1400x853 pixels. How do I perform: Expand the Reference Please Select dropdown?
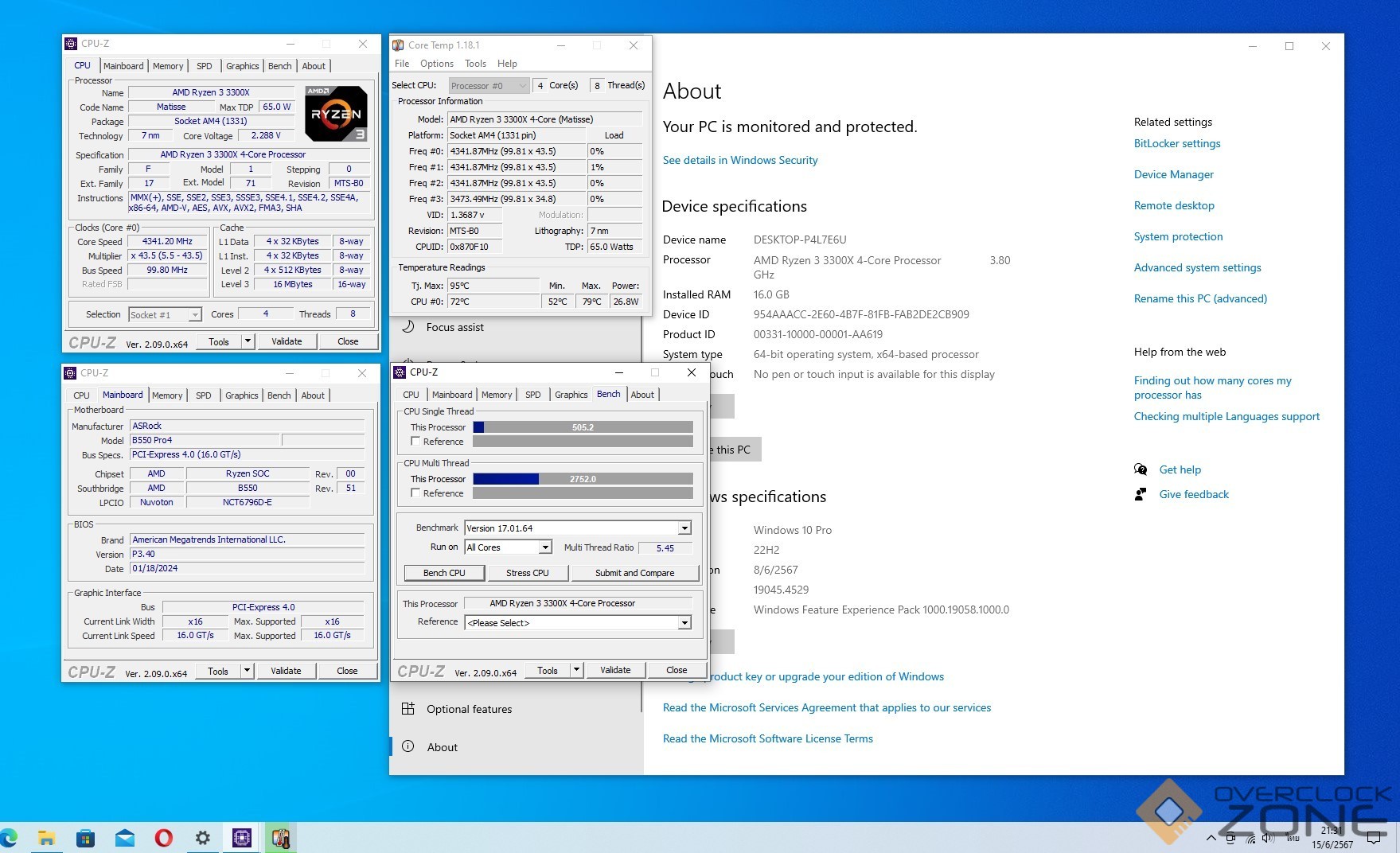click(684, 623)
